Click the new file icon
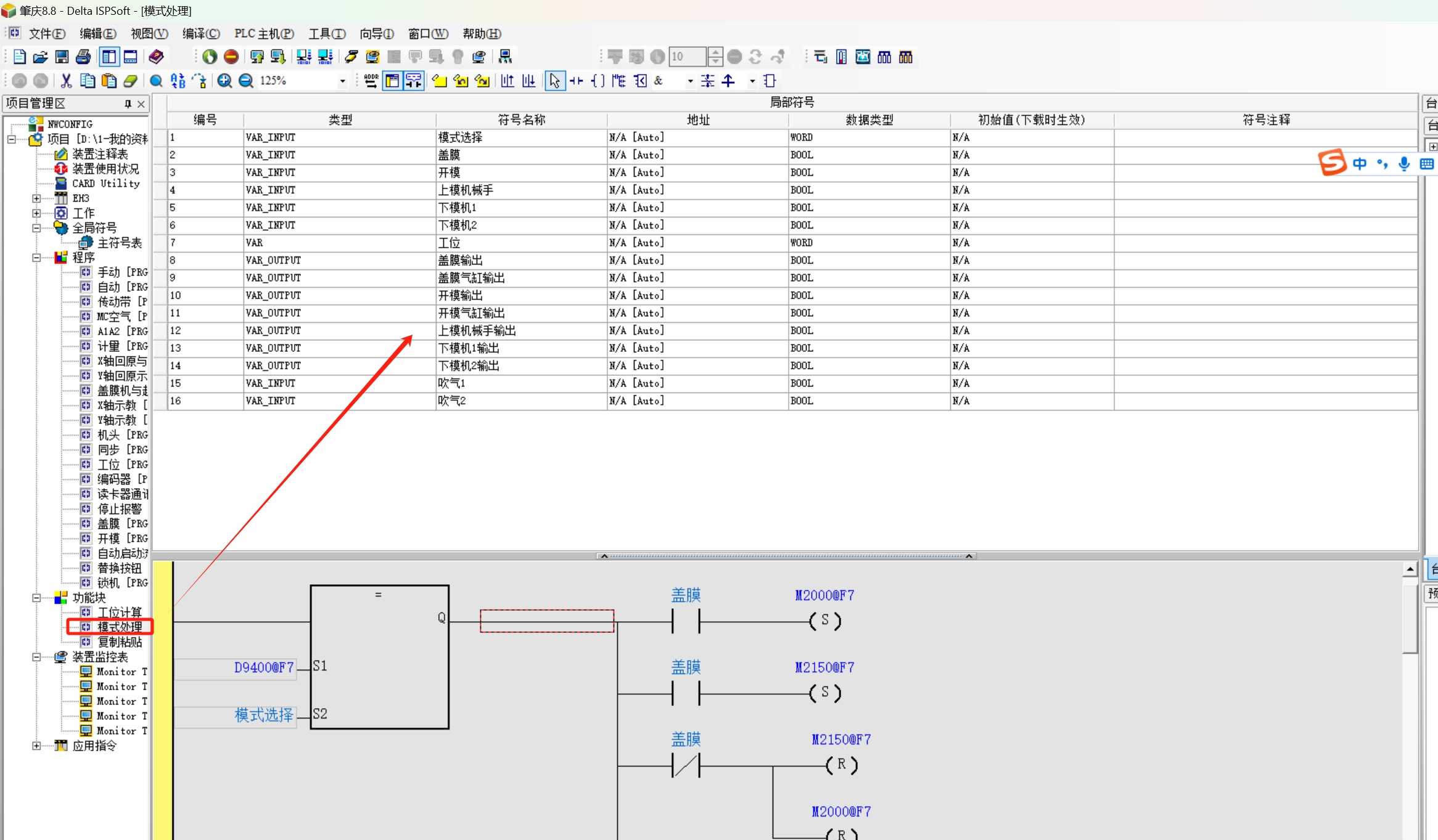Image resolution: width=1438 pixels, height=840 pixels. 19,57
